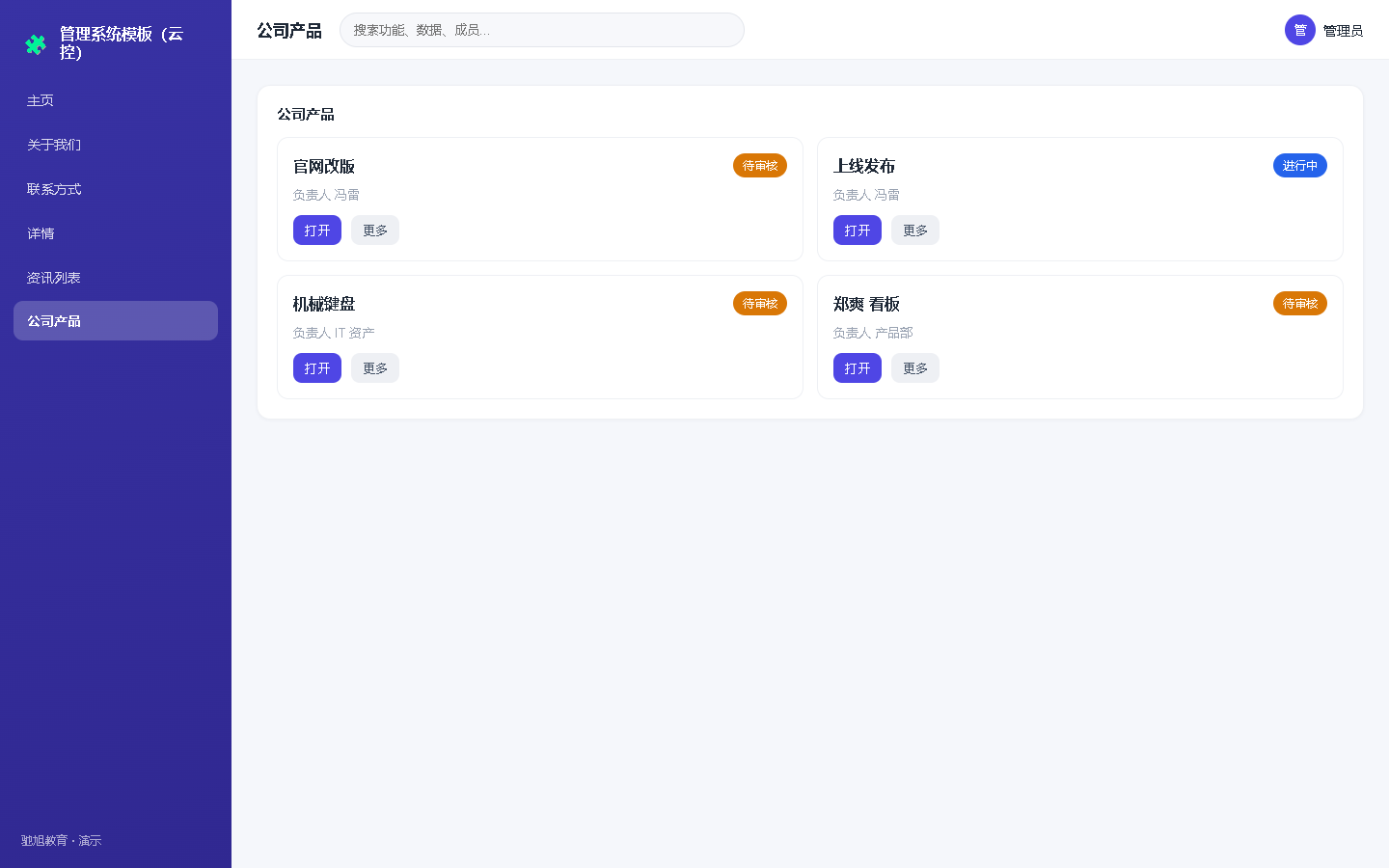
Task: Open 详情 page from sidebar
Action: point(116,233)
